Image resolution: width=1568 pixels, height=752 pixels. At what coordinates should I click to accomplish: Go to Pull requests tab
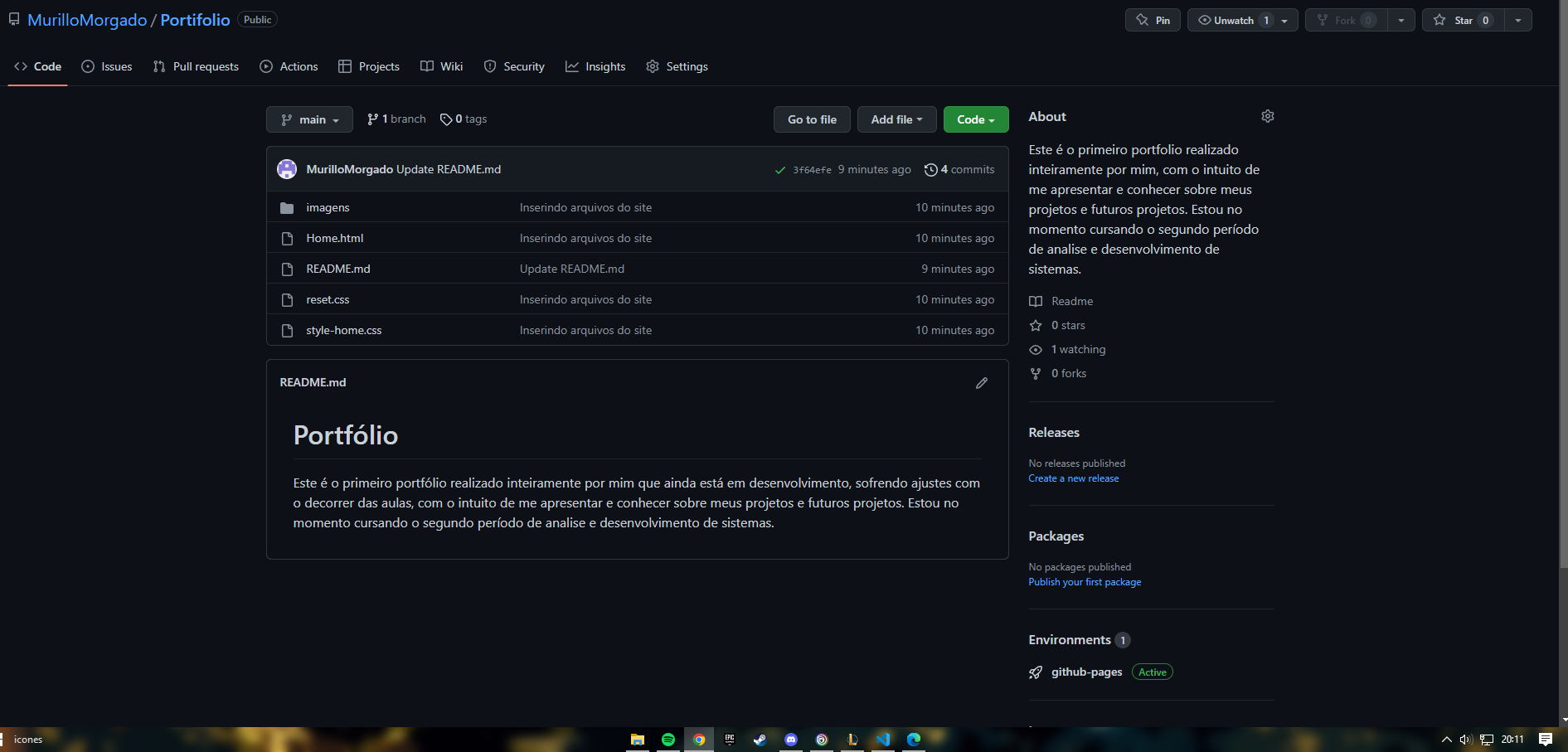(196, 66)
